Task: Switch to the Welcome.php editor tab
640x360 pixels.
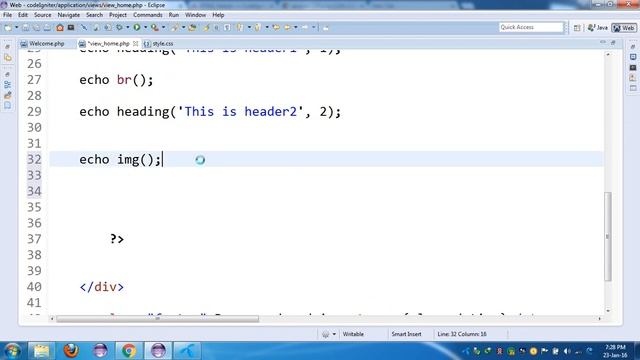Action: [x=43, y=43]
